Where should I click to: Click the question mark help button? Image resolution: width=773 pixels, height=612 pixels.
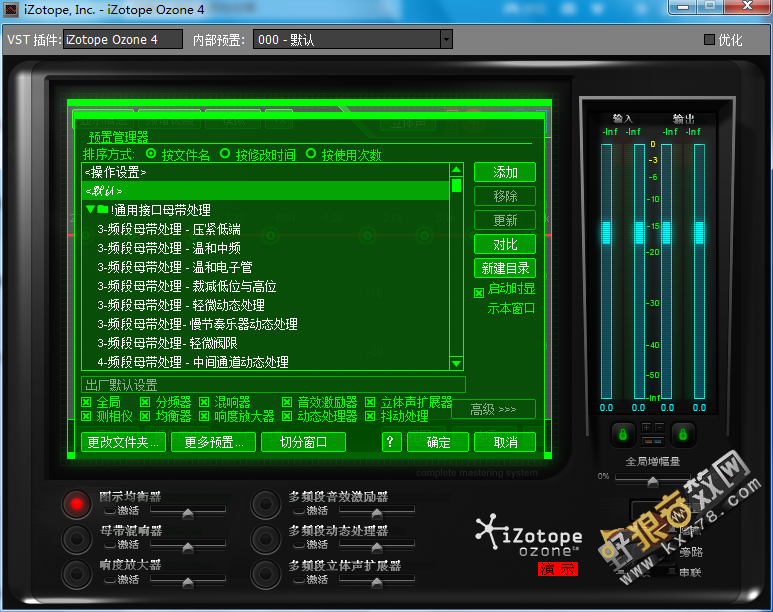pyautogui.click(x=390, y=442)
